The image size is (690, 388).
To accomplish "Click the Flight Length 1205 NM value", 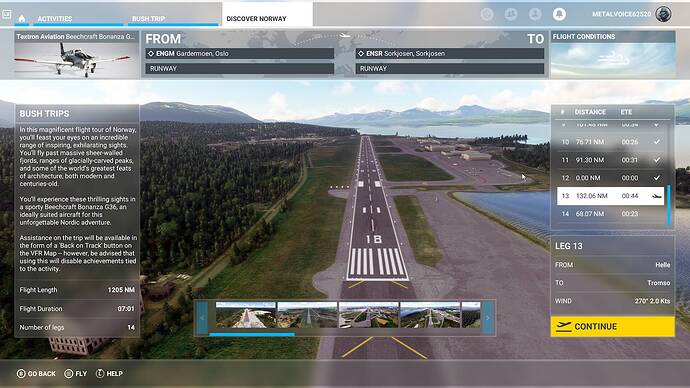I will [x=121, y=290].
